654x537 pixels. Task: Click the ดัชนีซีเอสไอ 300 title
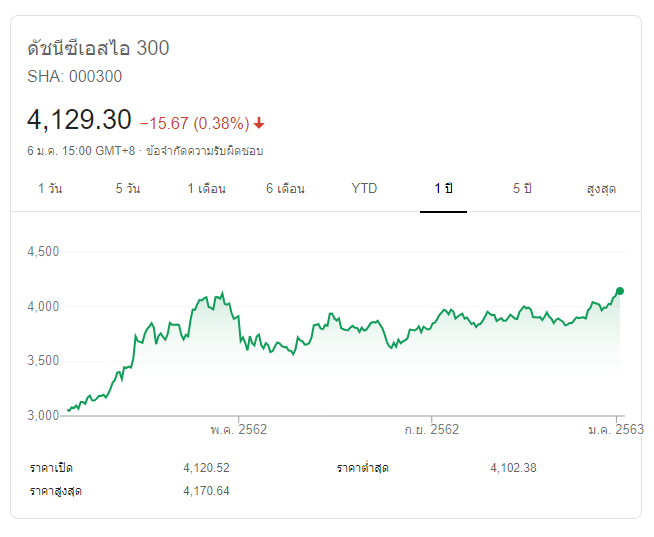click(98, 48)
